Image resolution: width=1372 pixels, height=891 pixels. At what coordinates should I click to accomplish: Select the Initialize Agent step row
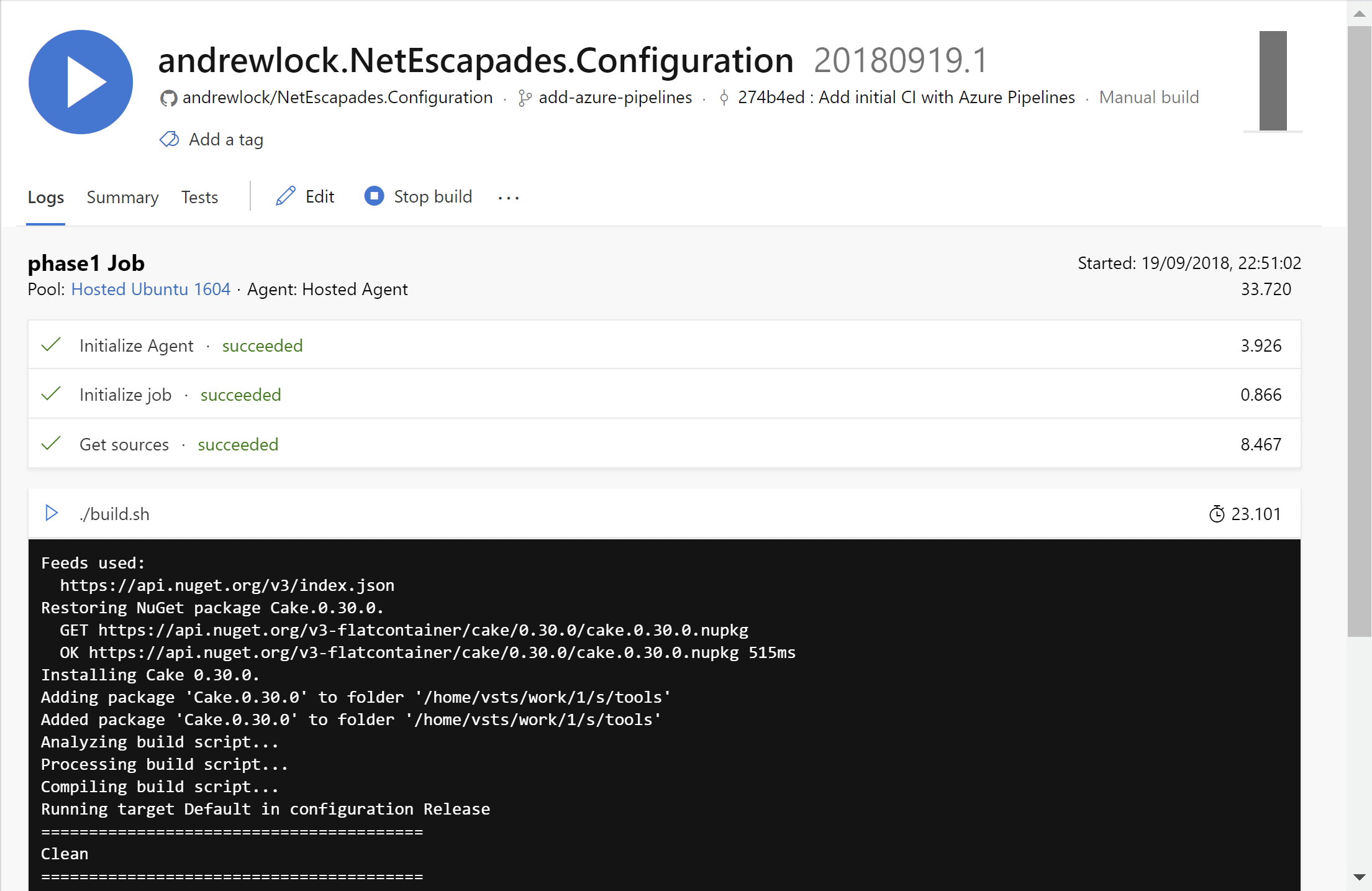(x=665, y=345)
